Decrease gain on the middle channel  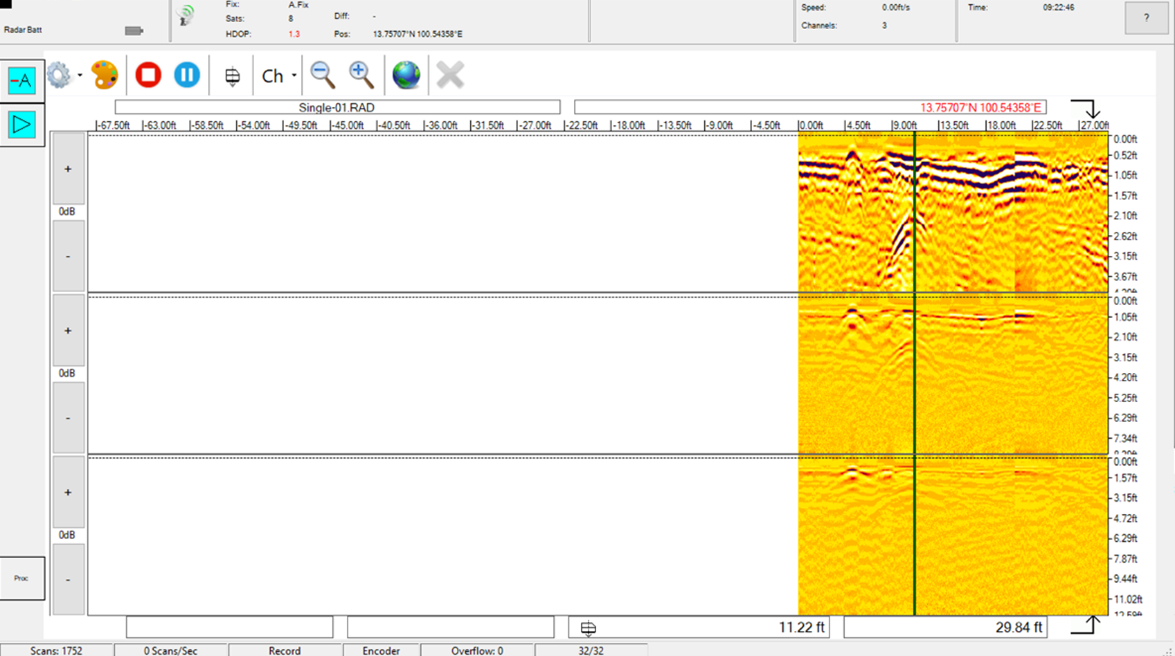[x=68, y=418]
